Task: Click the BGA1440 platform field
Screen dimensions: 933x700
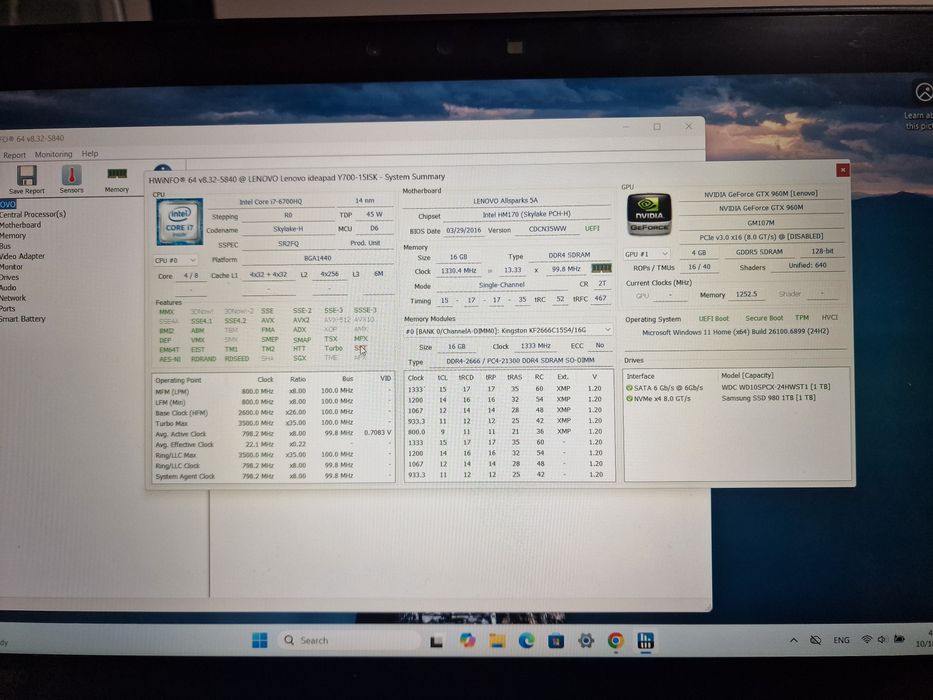Action: coord(317,258)
